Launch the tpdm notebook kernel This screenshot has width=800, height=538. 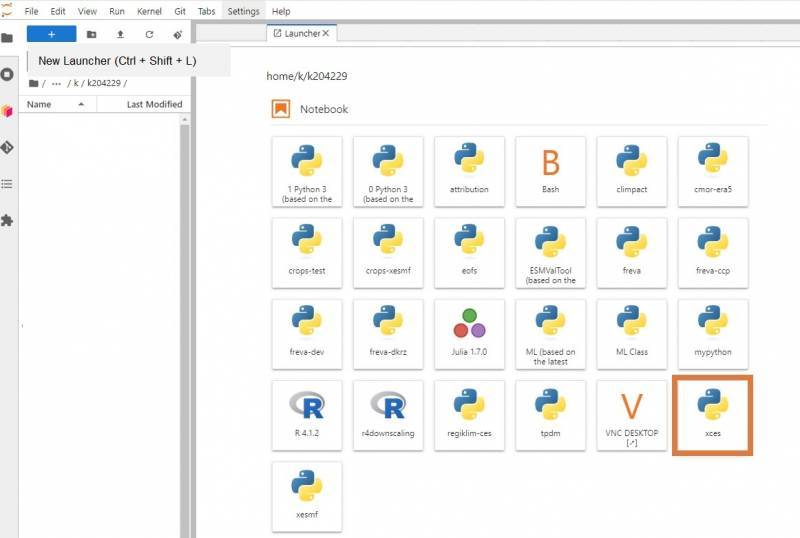[550, 415]
